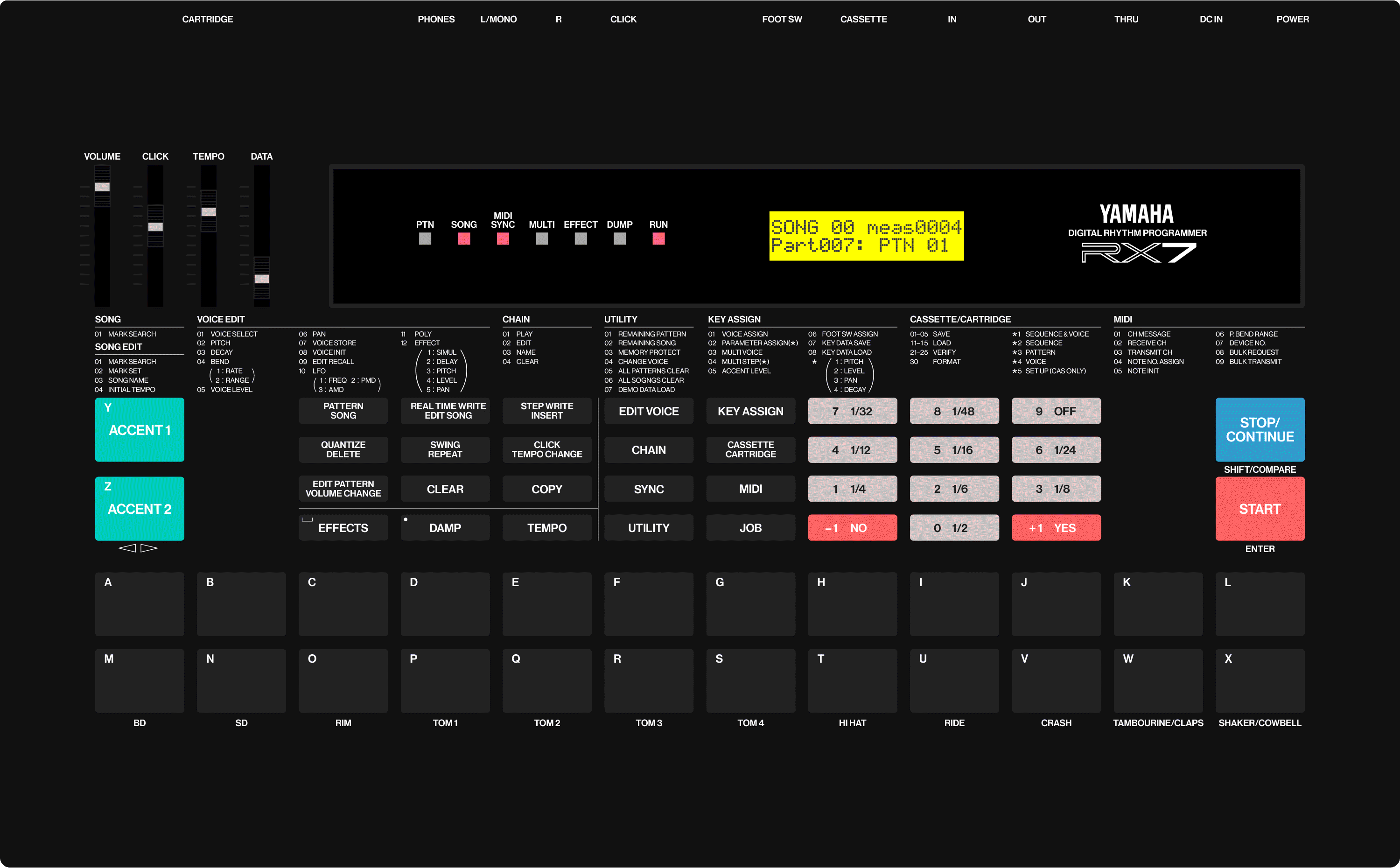Click the EFFECTS button

(x=343, y=528)
